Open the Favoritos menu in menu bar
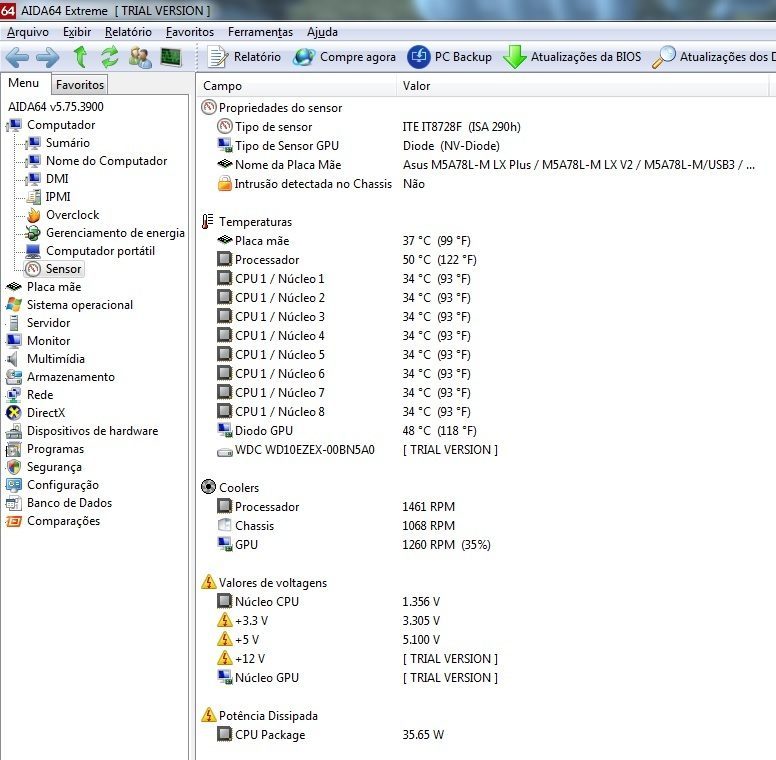 point(190,32)
